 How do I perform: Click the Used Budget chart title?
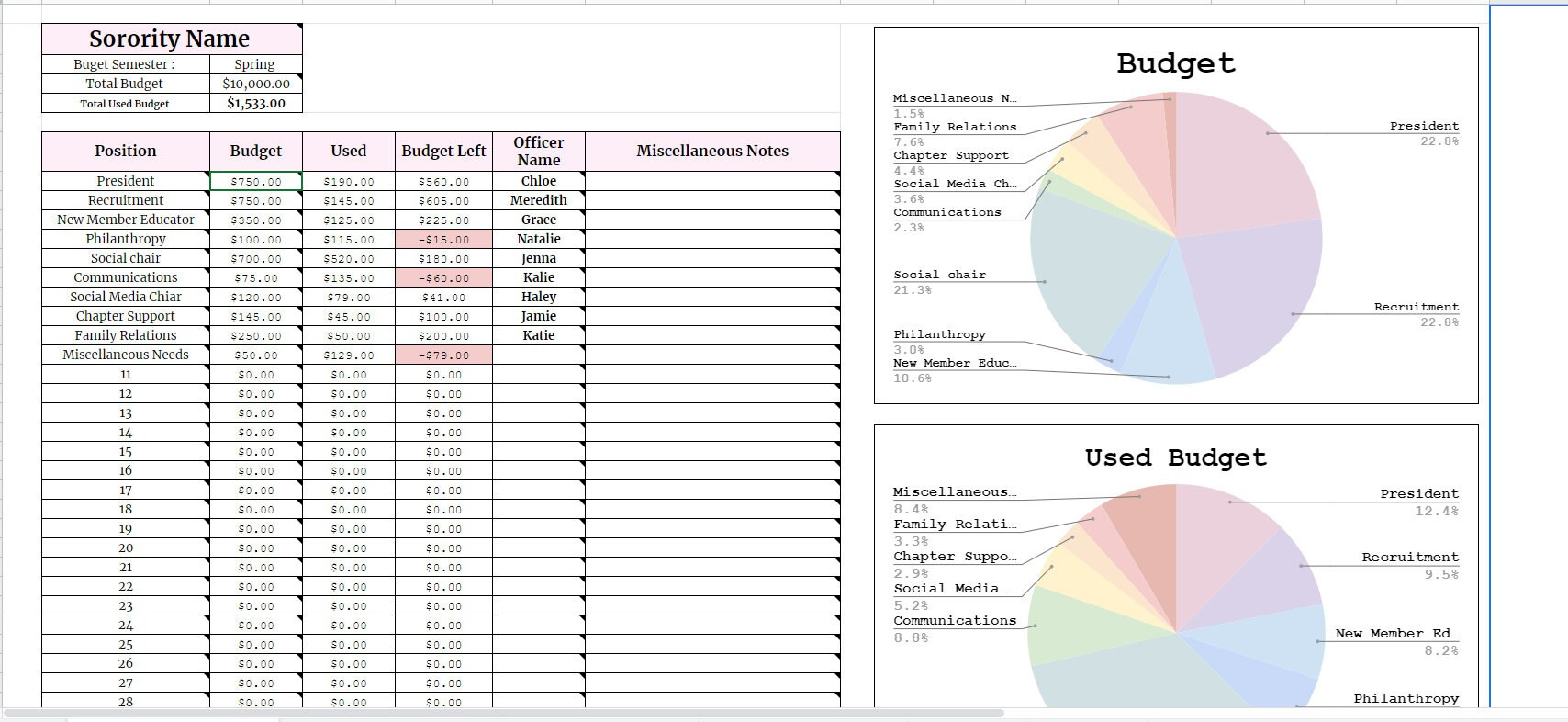(x=1176, y=457)
